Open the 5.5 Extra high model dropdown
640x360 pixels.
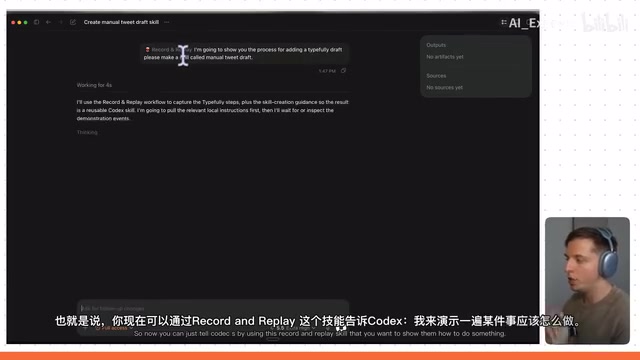(294, 328)
